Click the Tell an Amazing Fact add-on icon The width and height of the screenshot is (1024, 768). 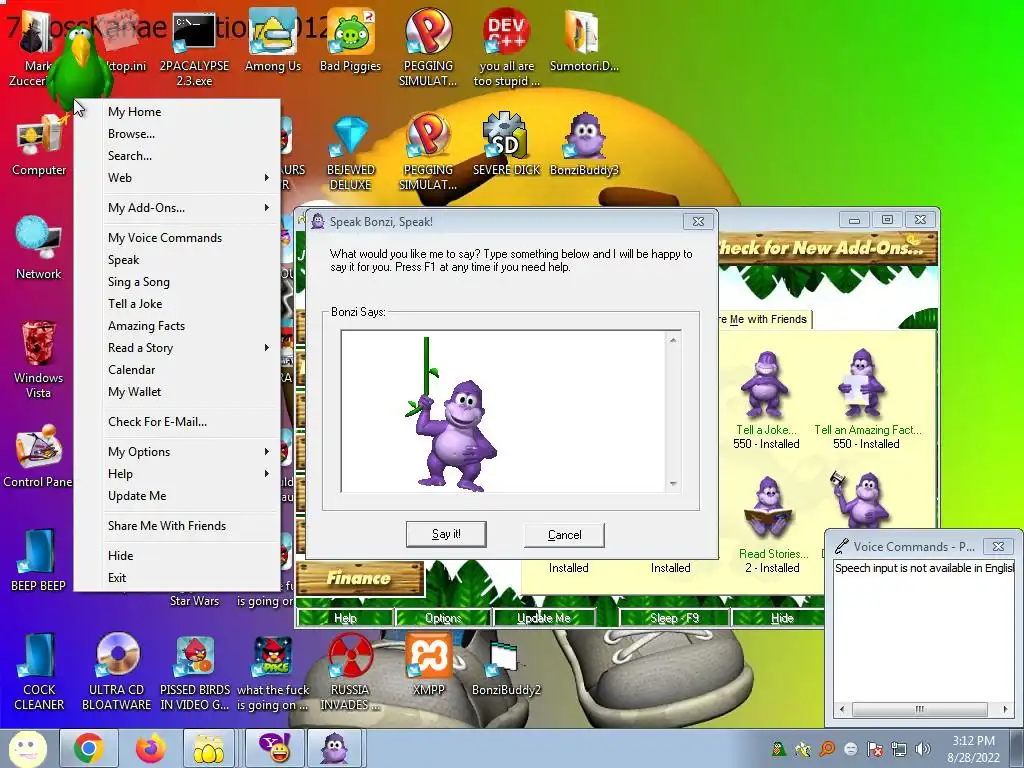click(x=863, y=384)
